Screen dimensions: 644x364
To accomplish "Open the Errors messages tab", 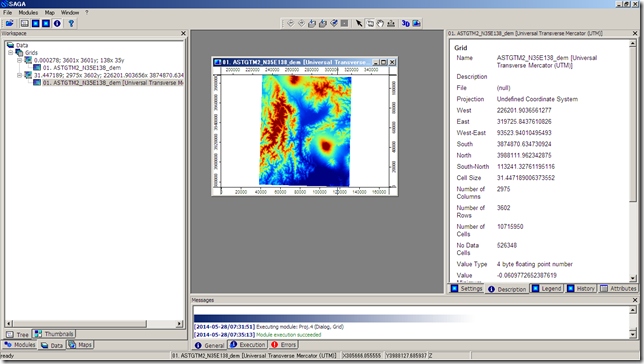I will [x=284, y=345].
